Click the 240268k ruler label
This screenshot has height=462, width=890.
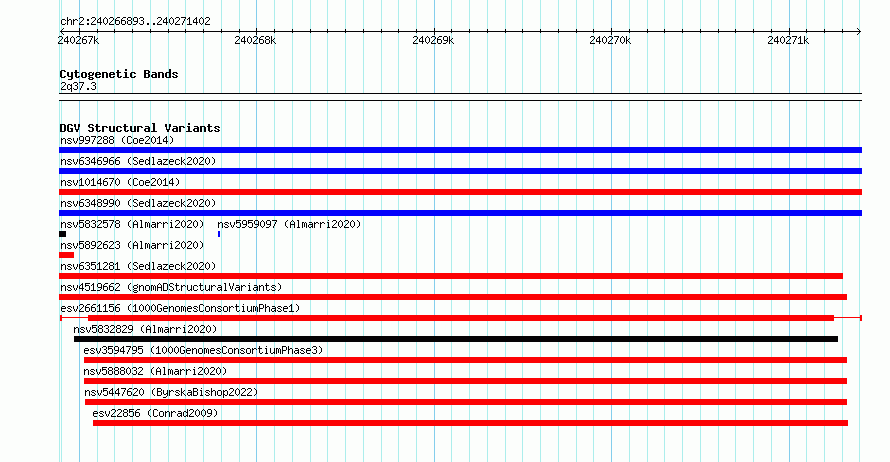click(255, 40)
